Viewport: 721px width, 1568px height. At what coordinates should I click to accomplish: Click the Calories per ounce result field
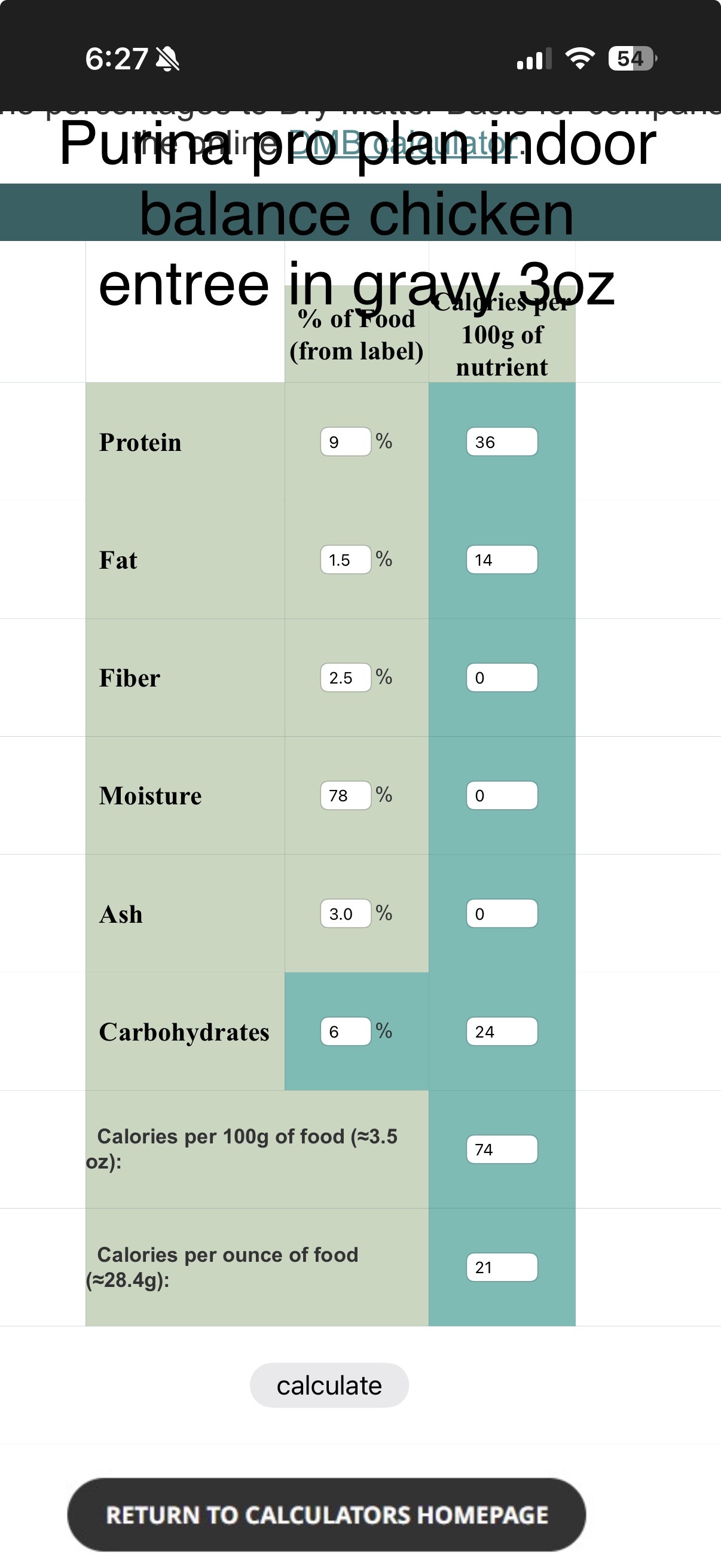pyautogui.click(x=502, y=1267)
